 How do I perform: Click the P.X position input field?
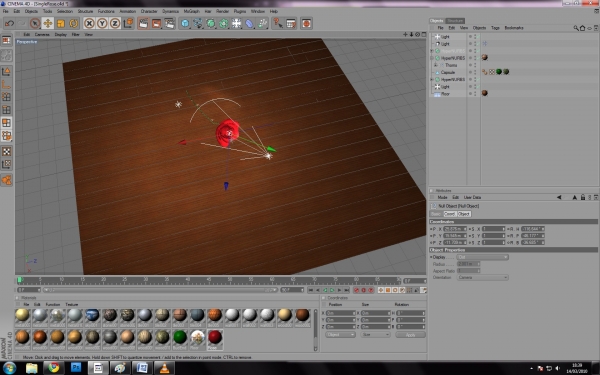point(455,229)
